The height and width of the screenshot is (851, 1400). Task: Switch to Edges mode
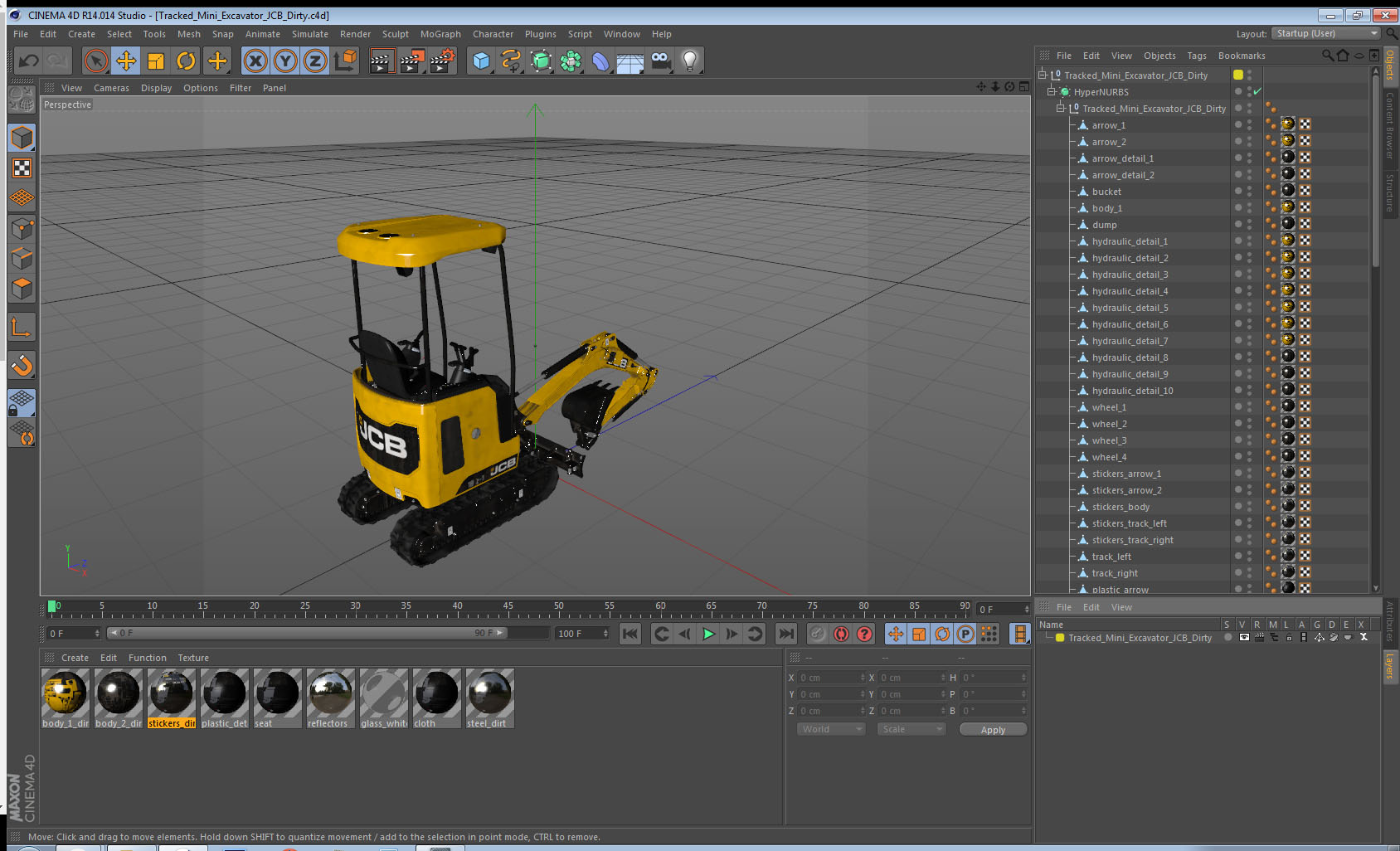coord(22,259)
